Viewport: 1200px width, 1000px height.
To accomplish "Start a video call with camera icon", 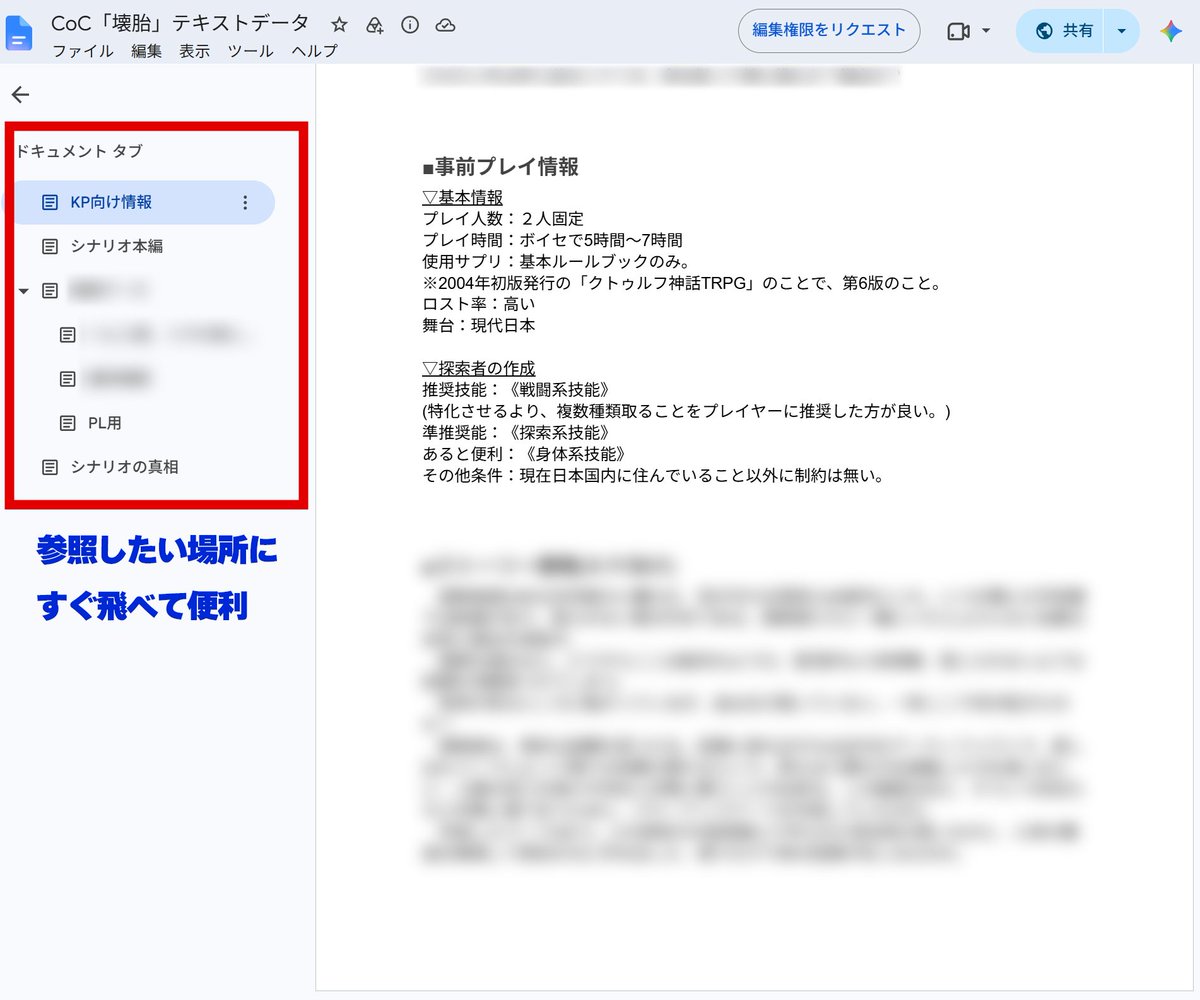I will tap(958, 31).
